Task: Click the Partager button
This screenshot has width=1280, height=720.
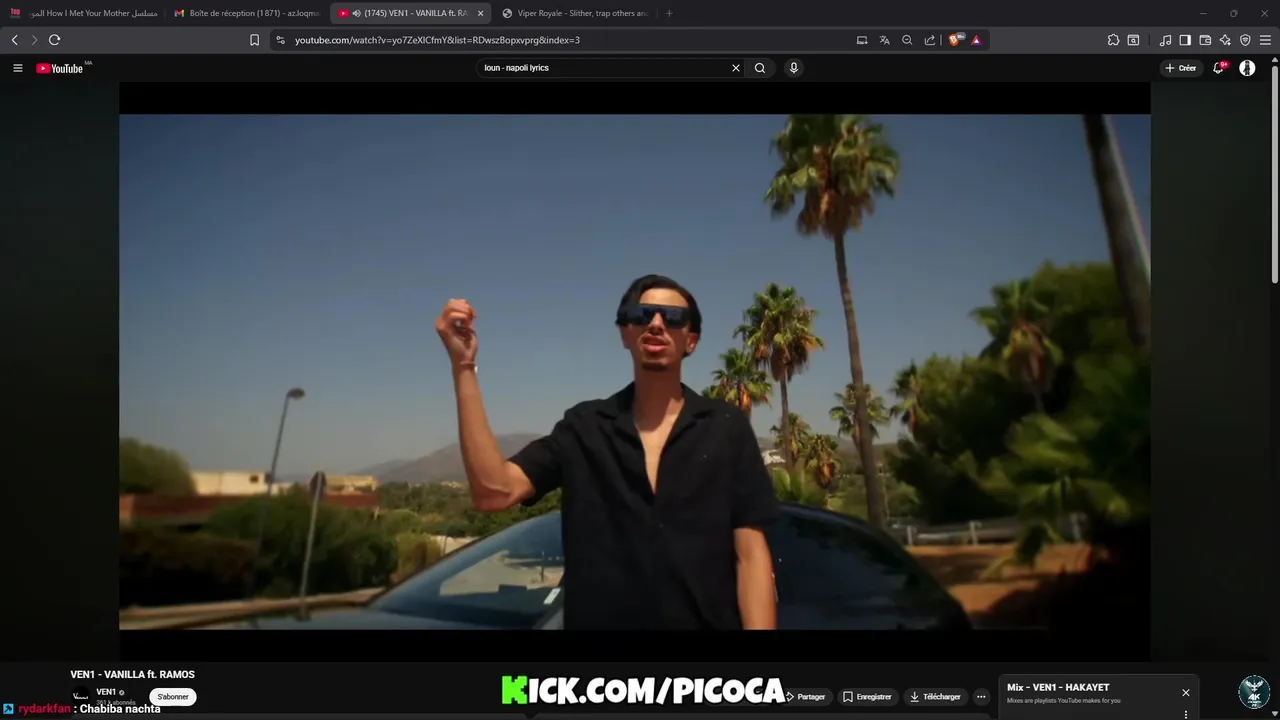Action: tap(805, 697)
